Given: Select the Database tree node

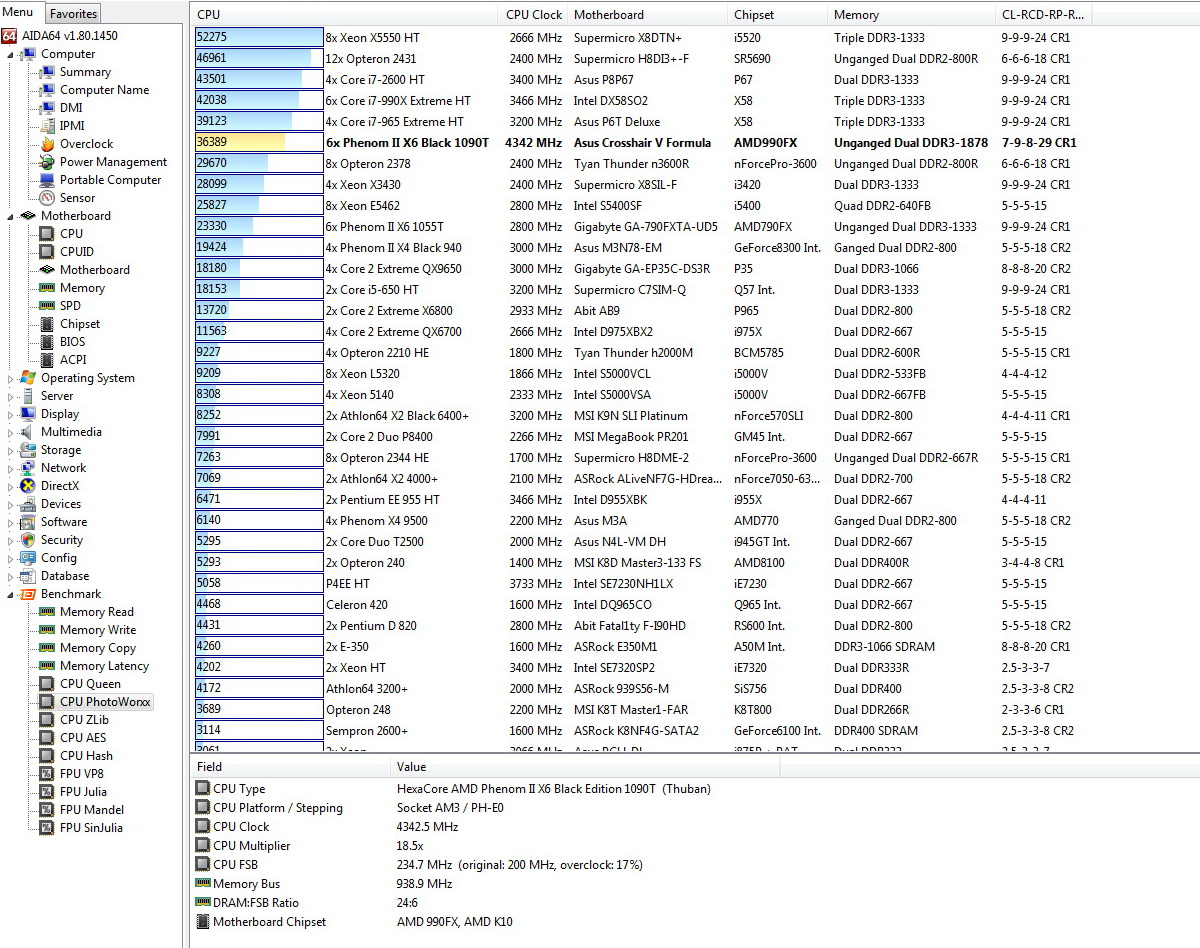Looking at the screenshot, I should (x=65, y=576).
